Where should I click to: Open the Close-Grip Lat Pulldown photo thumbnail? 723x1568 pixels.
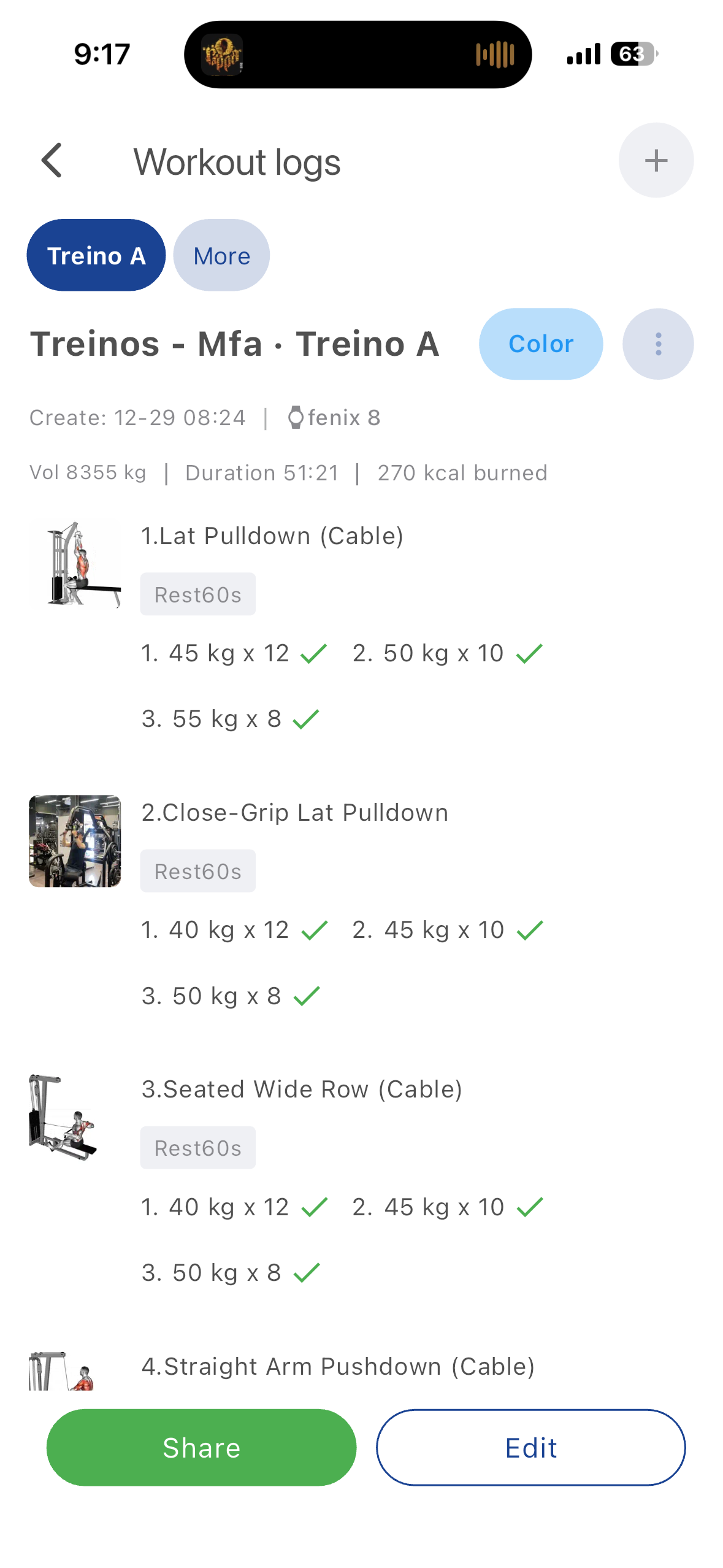point(75,841)
